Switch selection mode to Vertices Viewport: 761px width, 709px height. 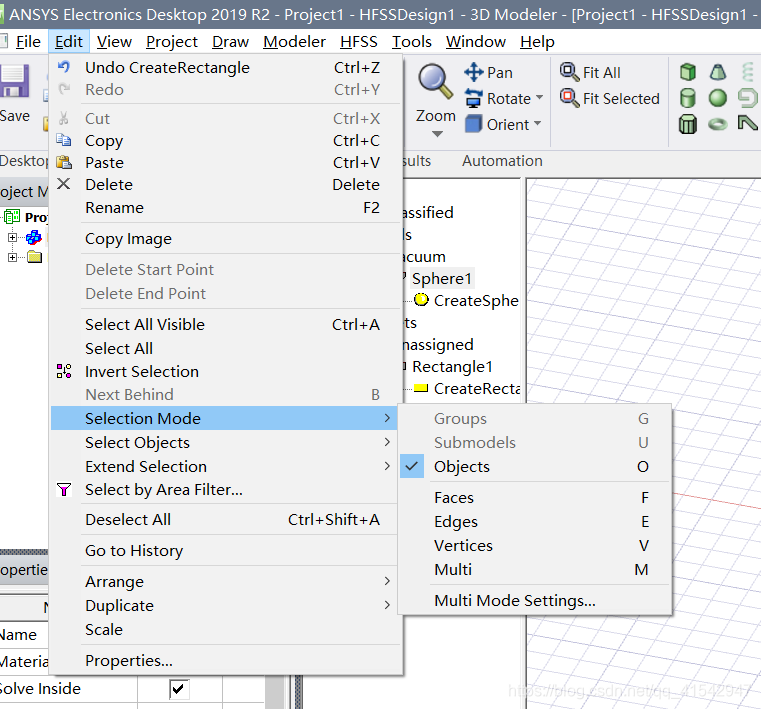click(x=535, y=545)
